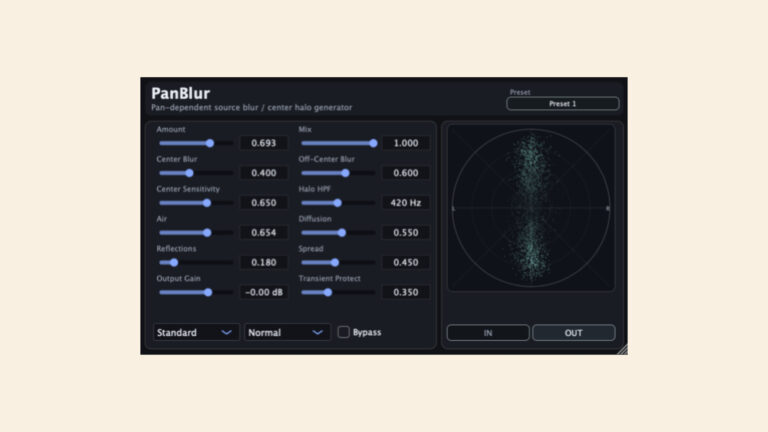Viewport: 768px width, 432px height.
Task: Expand the Normal quality dropdown
Action: coord(288,332)
